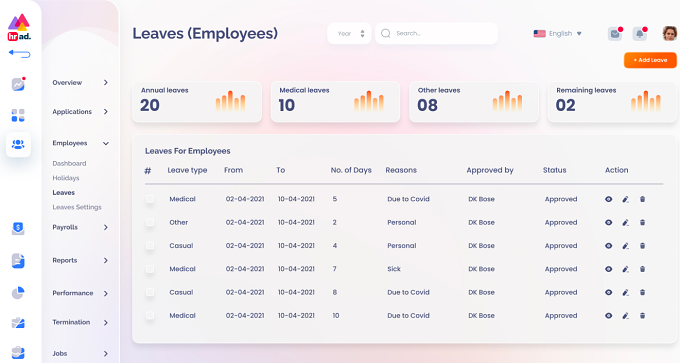View the Medical 7-day leave with eye icon
Screen dimensions: 680x363
[x=608, y=269]
